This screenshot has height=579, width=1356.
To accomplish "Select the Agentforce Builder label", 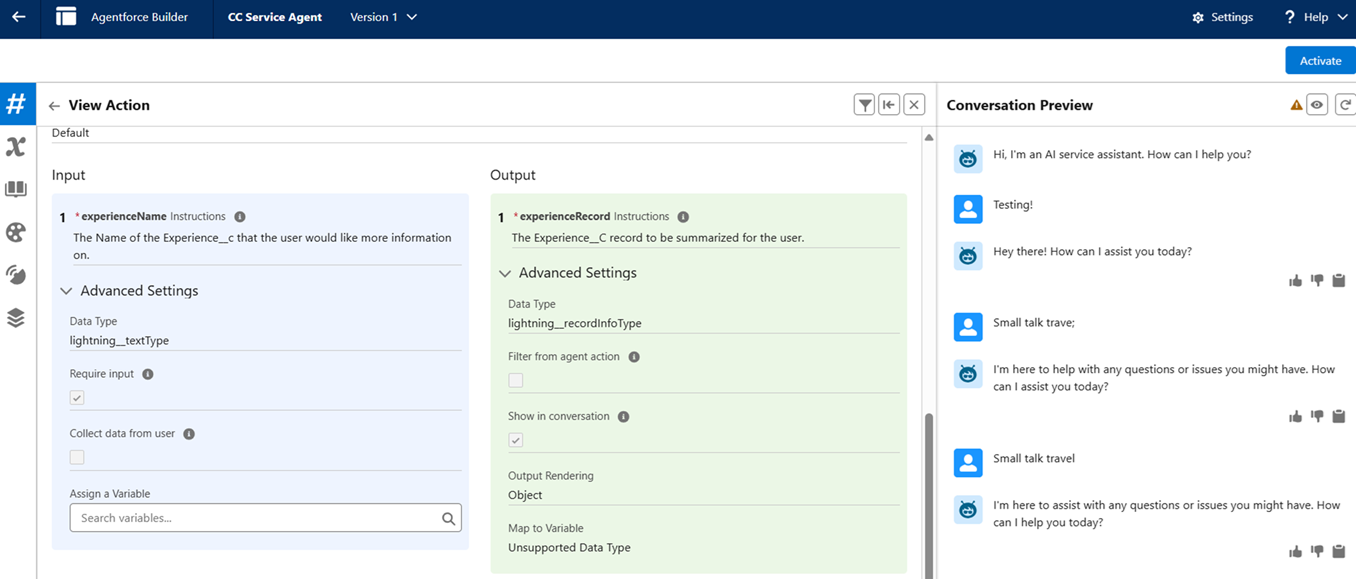I will (139, 17).
